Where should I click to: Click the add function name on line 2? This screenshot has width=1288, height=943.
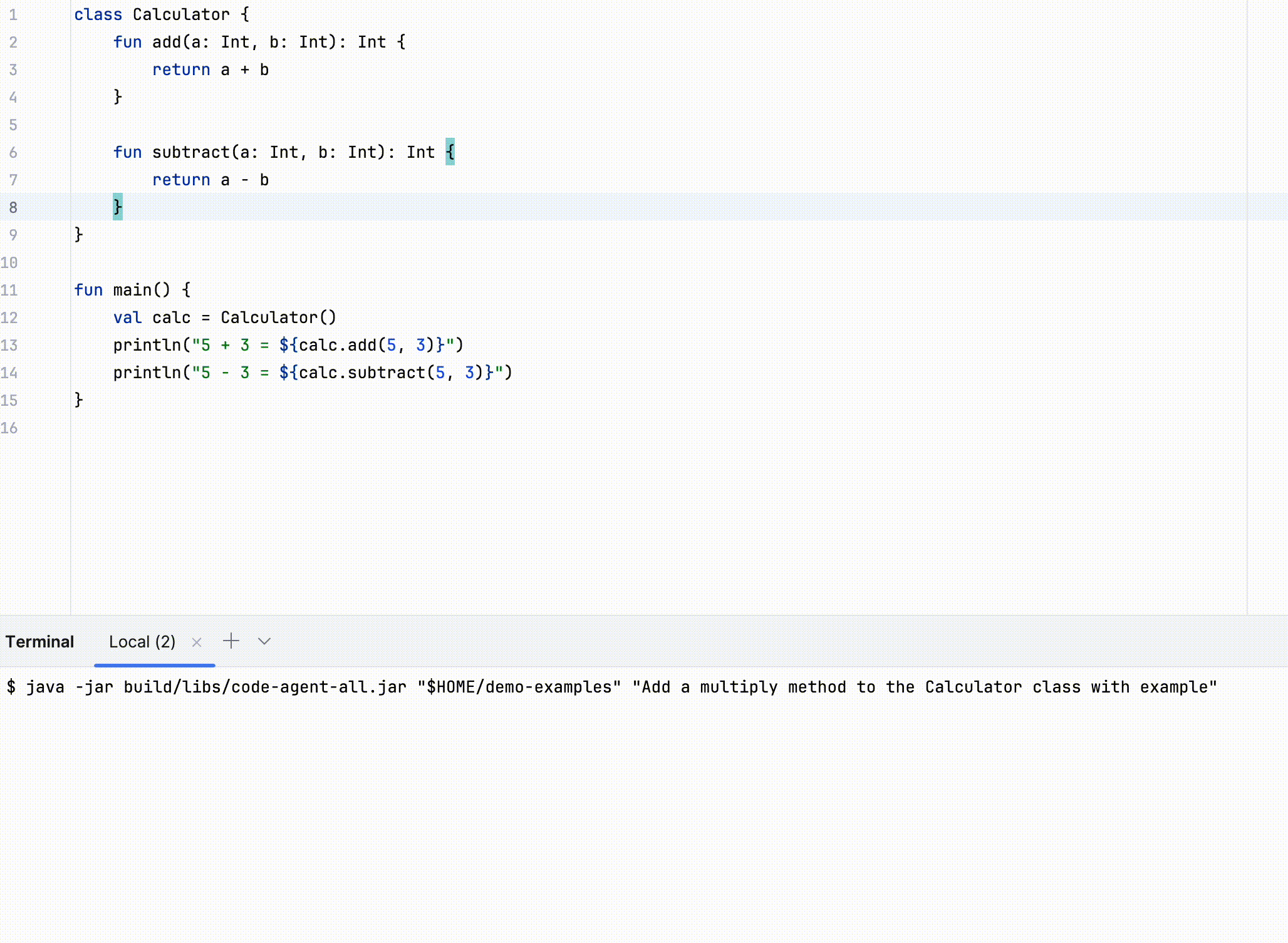[x=166, y=42]
